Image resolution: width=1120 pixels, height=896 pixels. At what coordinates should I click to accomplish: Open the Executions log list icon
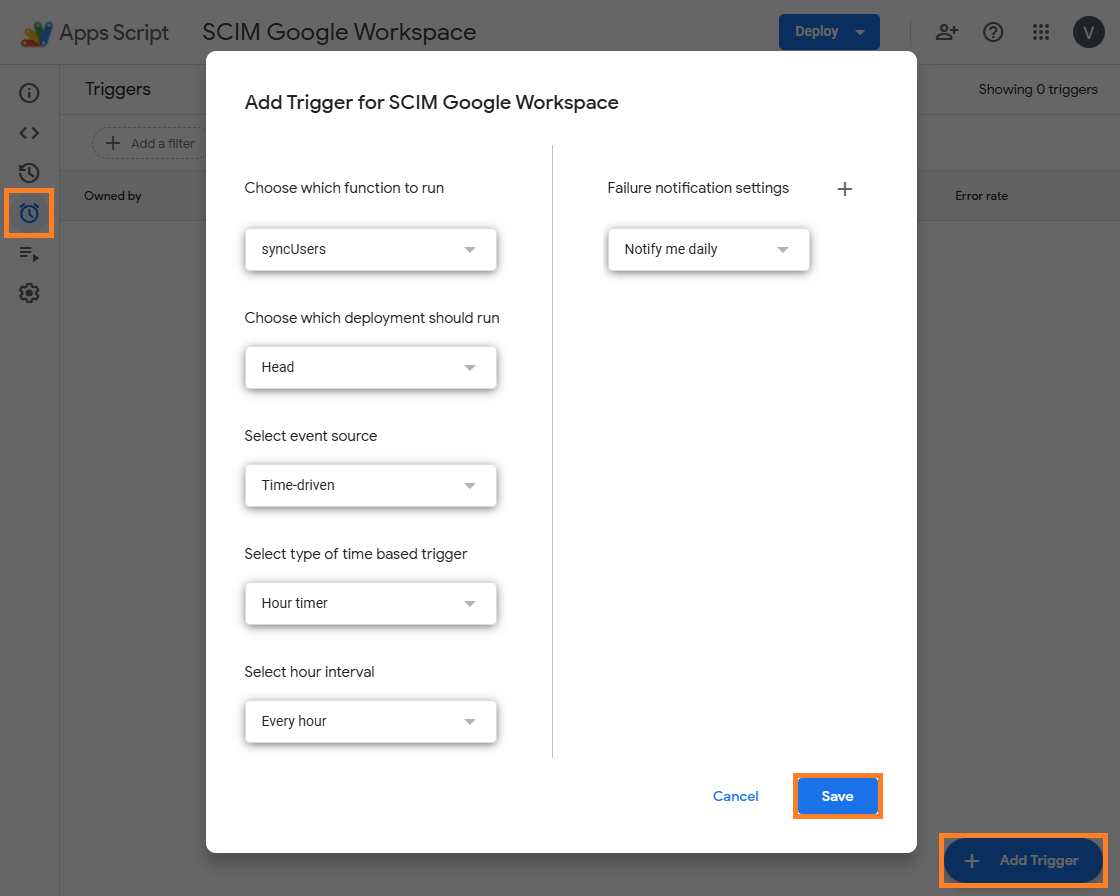point(28,253)
